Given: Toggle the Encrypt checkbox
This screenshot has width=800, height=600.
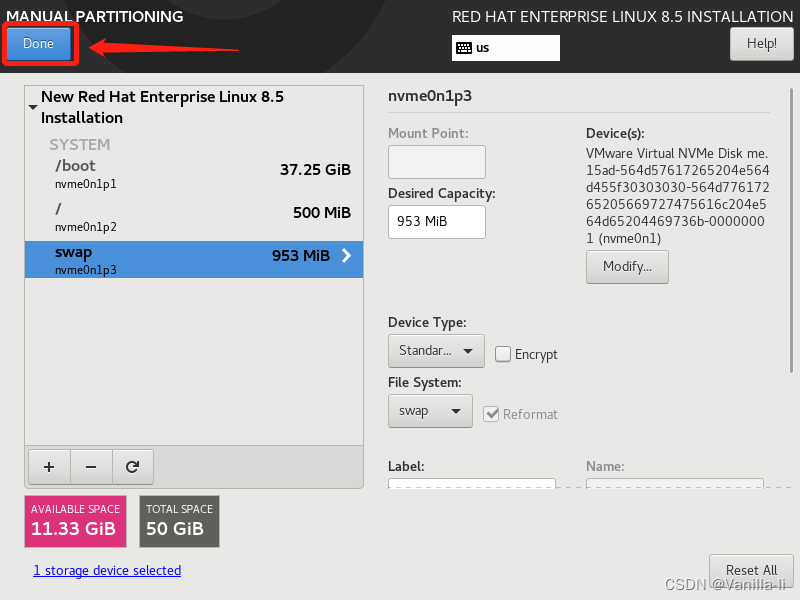Looking at the screenshot, I should 503,354.
